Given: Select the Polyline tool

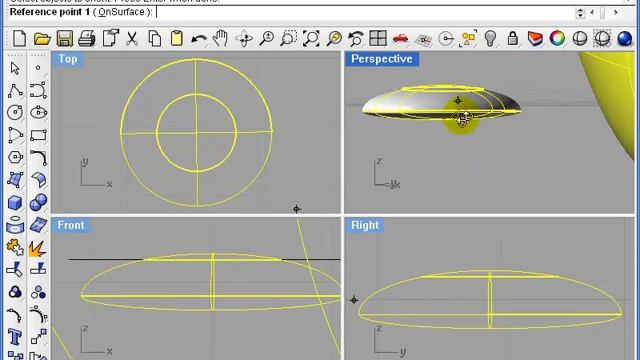Looking at the screenshot, I should pyautogui.click(x=15, y=91).
